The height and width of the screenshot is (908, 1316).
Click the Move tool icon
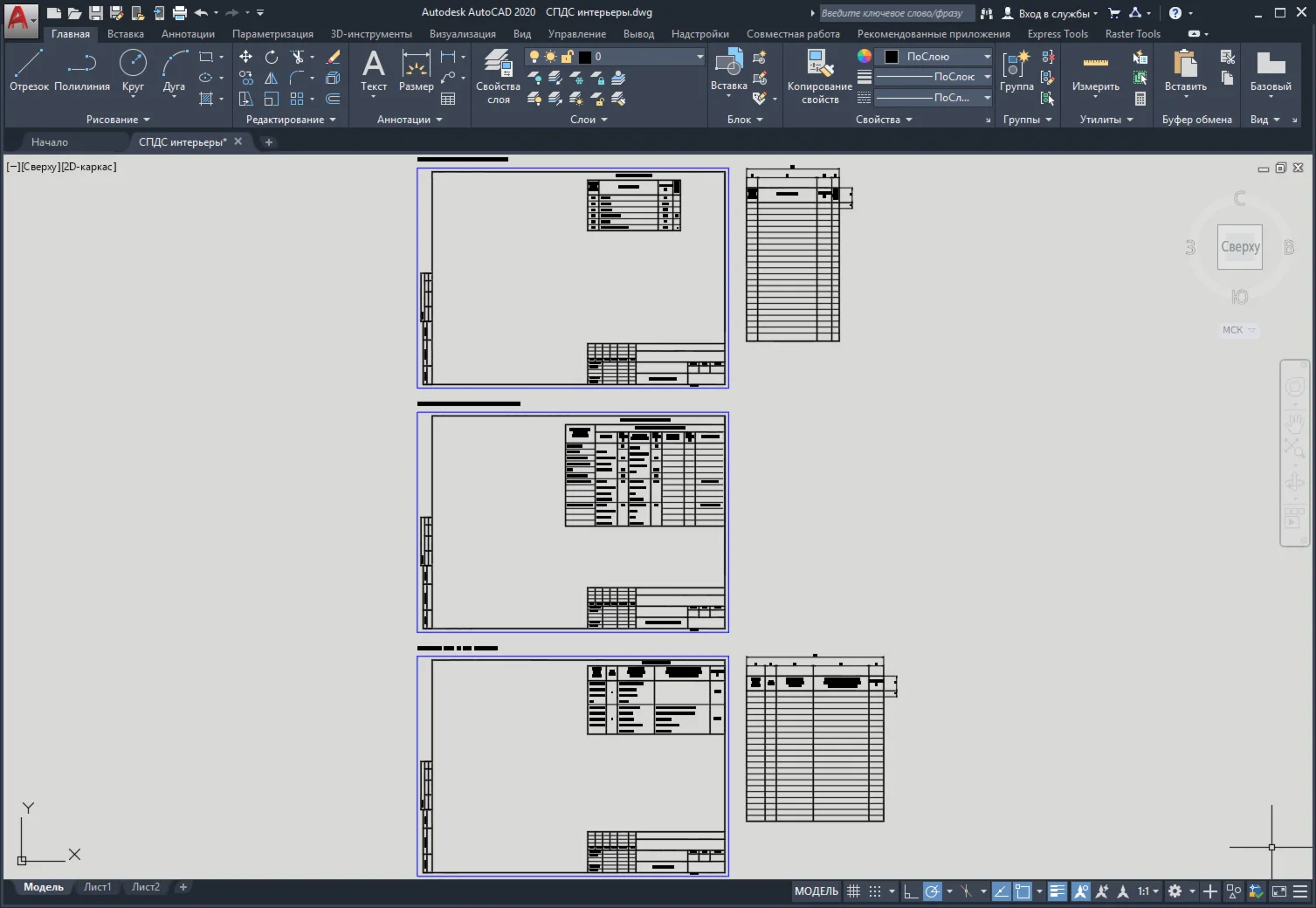(x=246, y=57)
